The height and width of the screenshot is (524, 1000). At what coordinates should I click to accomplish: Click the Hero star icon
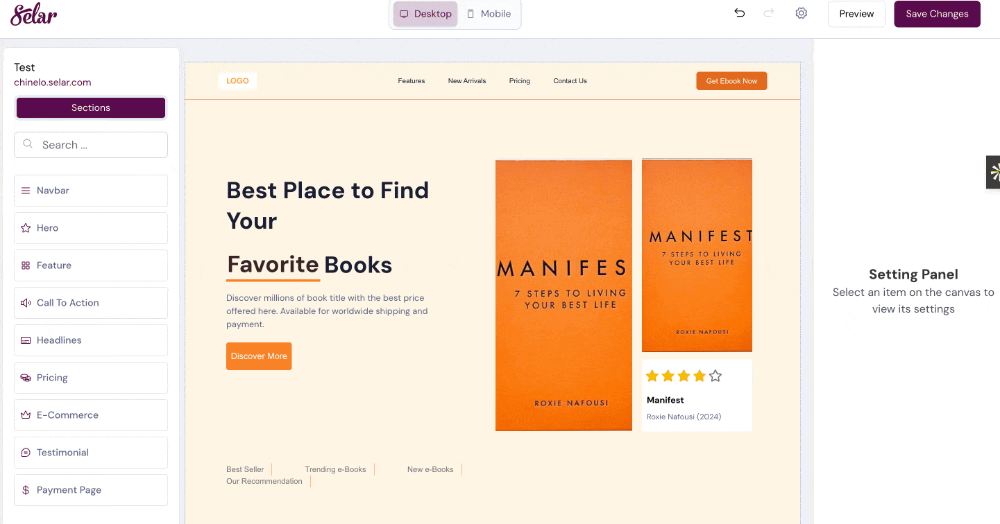tap(26, 228)
